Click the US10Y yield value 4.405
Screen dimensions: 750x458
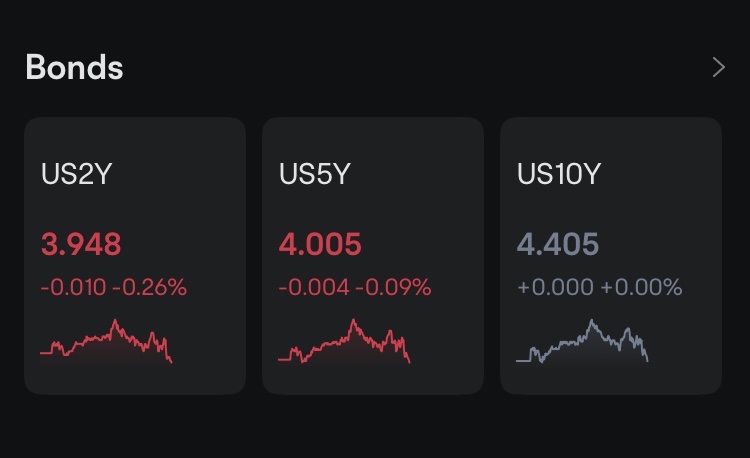coord(558,244)
